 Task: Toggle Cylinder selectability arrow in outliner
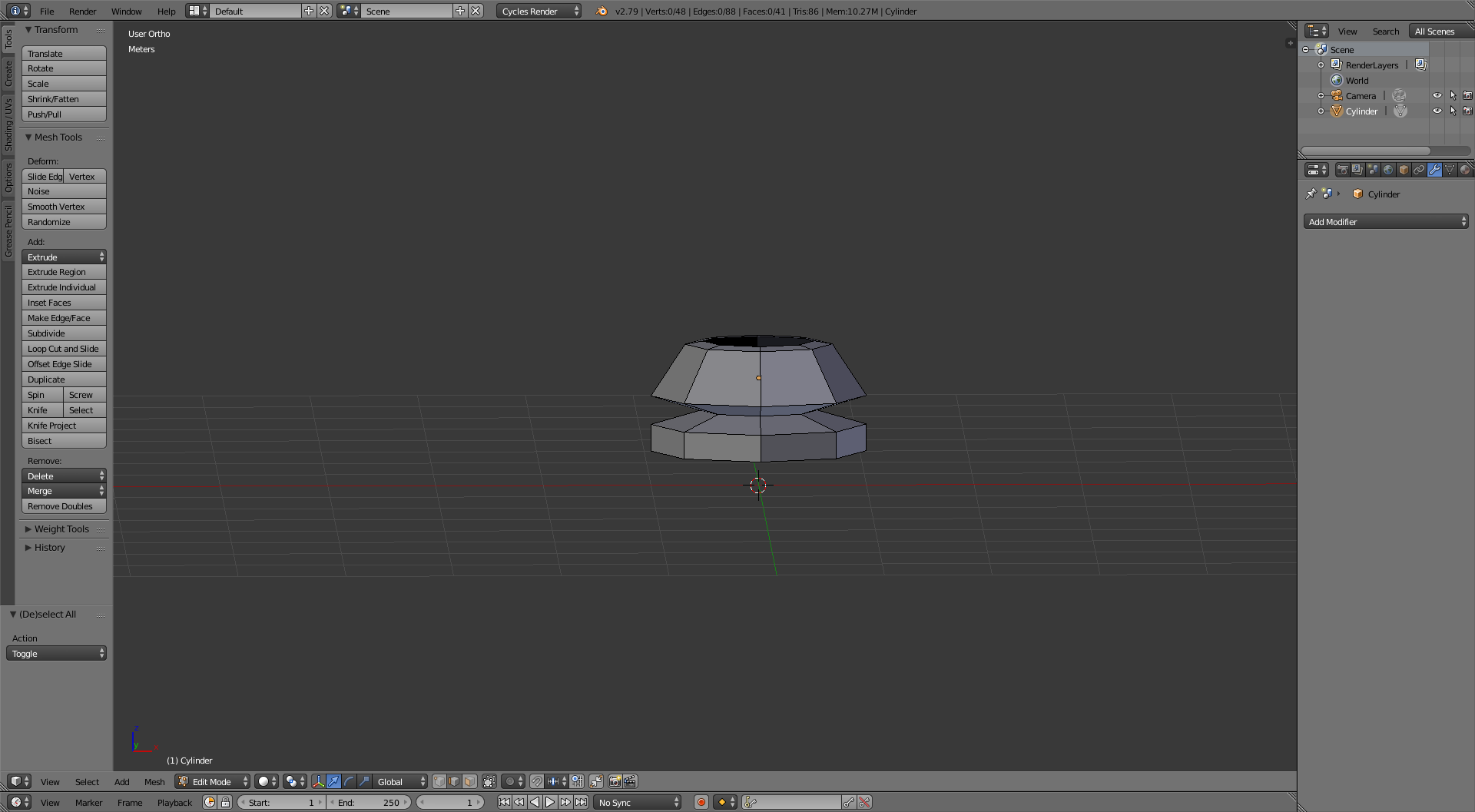tap(1453, 111)
